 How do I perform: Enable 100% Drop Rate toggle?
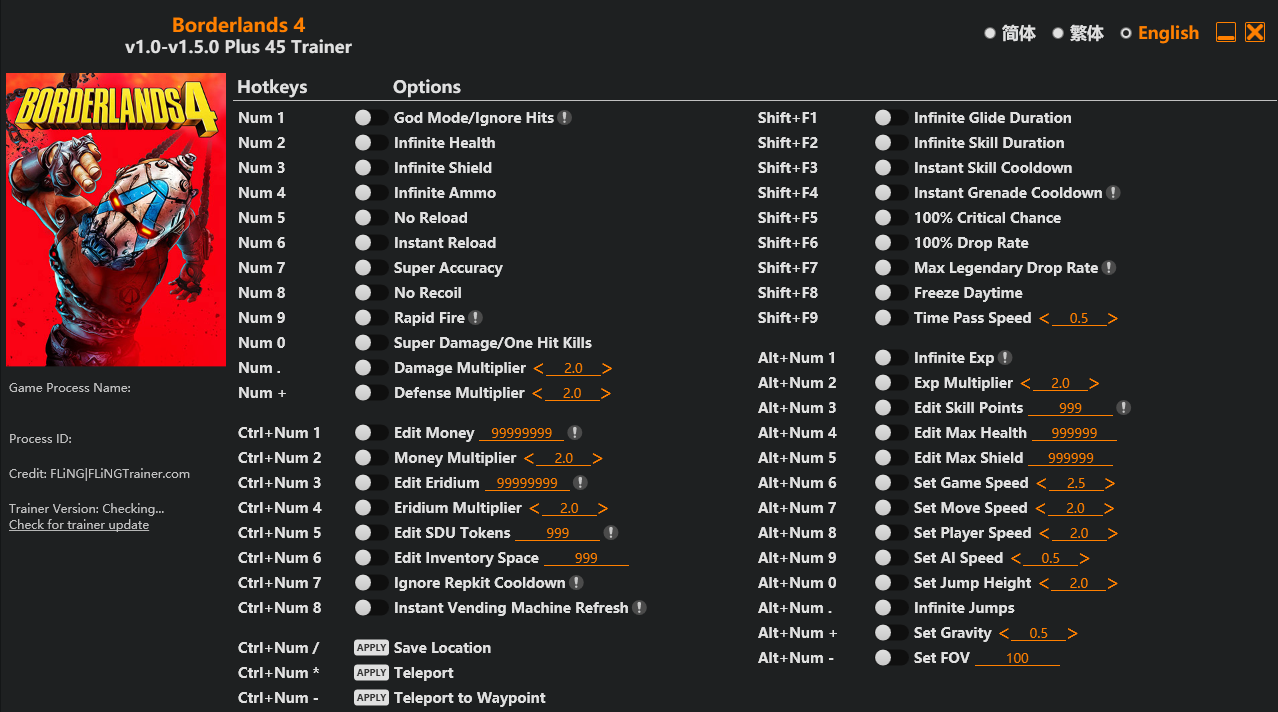tap(891, 243)
